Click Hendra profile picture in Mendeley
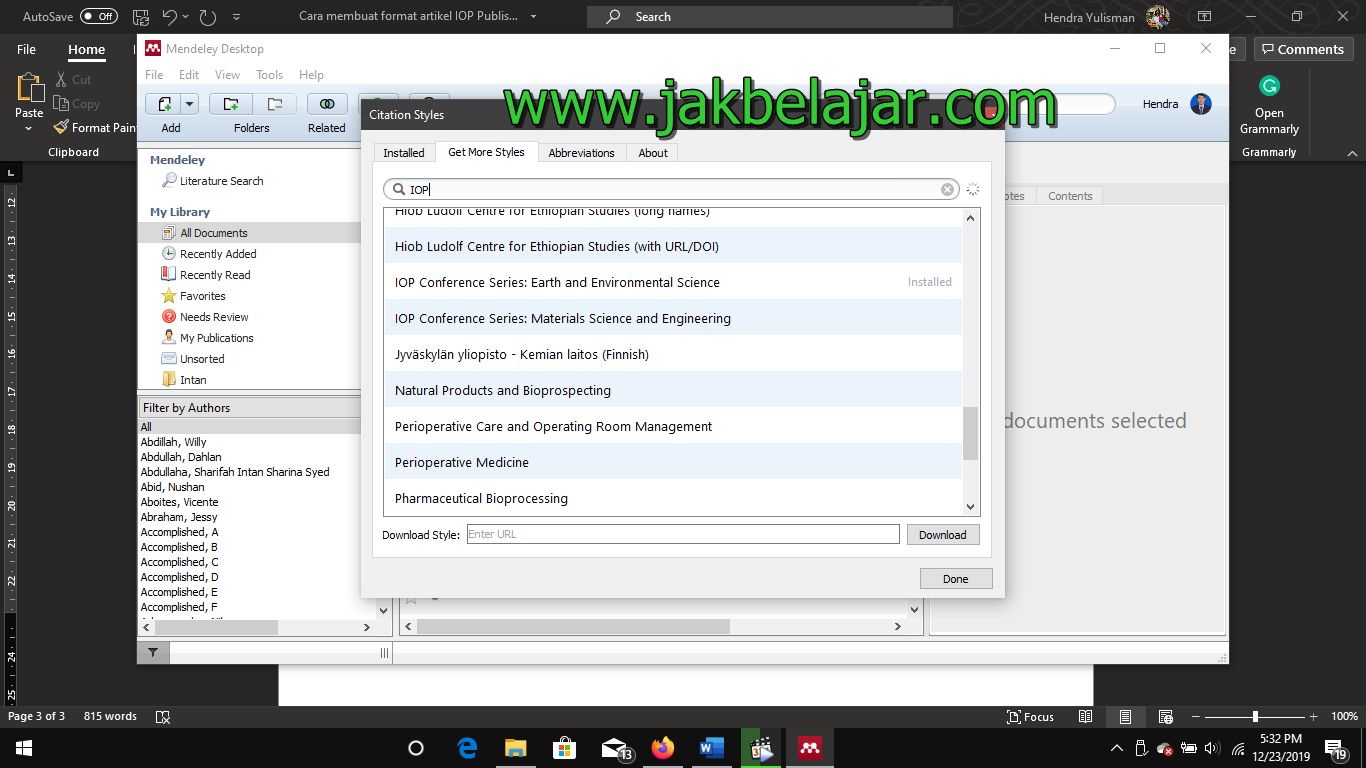This screenshot has height=768, width=1366. [1201, 104]
